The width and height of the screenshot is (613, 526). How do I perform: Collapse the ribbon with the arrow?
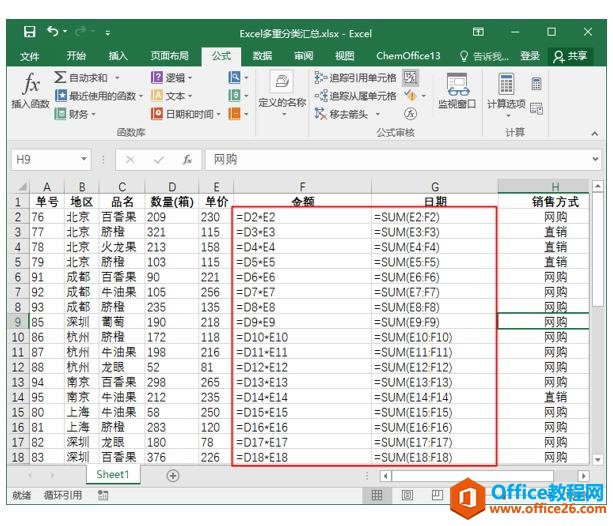(x=595, y=134)
